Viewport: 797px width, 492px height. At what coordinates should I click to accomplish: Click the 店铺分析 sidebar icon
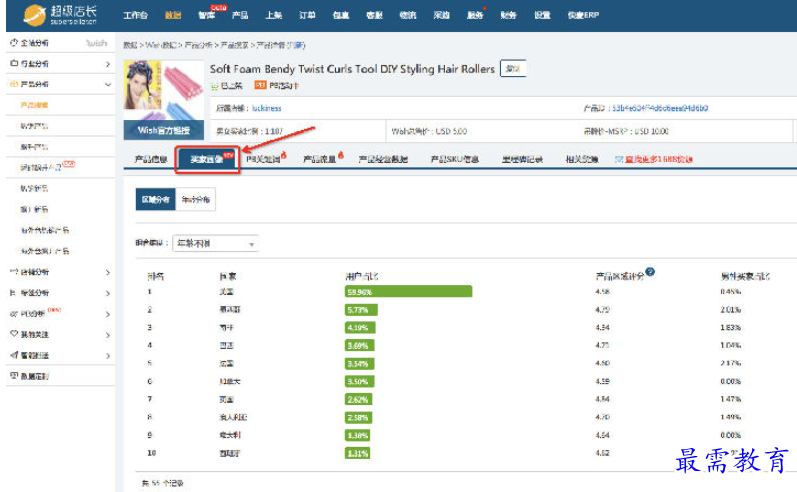tap(14, 272)
